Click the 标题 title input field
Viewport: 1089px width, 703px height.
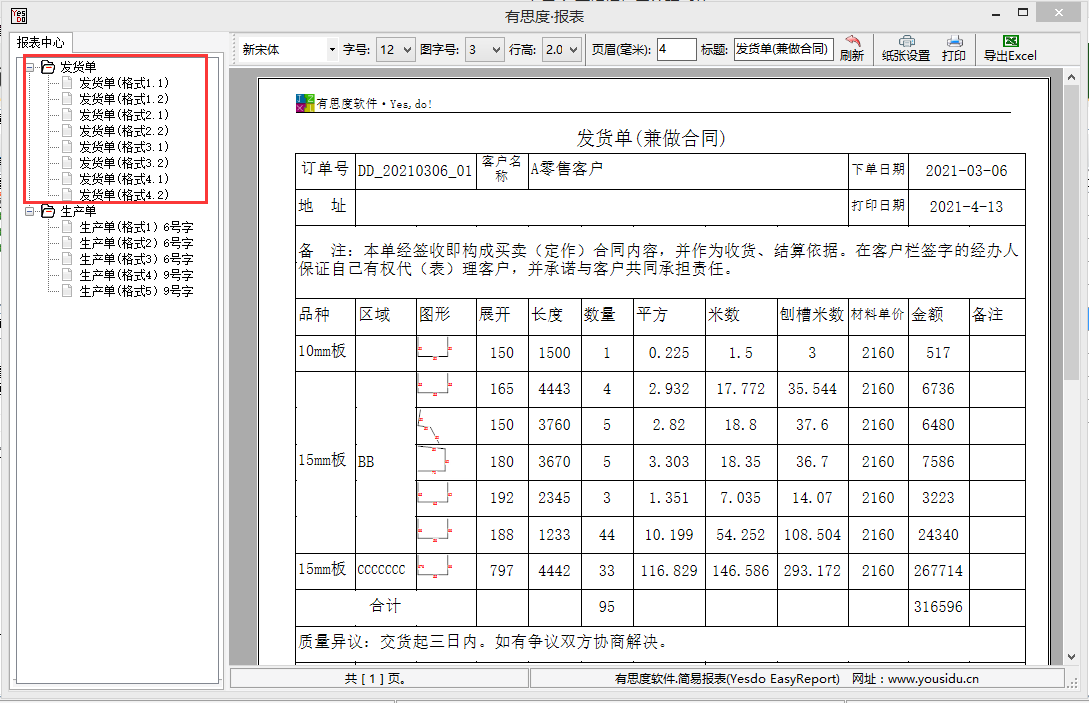coord(783,49)
